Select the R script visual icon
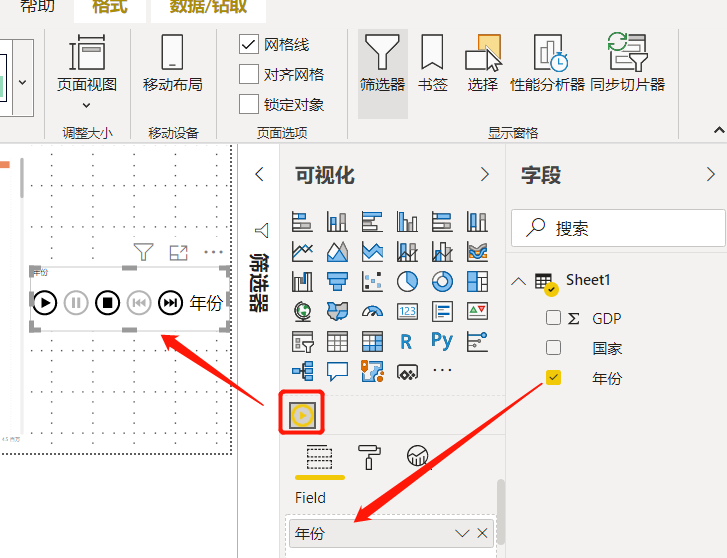Viewport: 727px width, 558px height. pyautogui.click(x=406, y=342)
